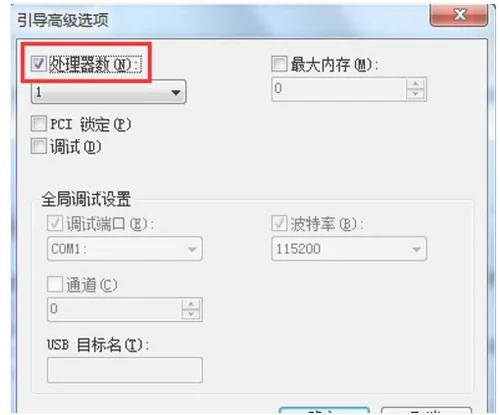
Task: Toggle the 波特率 checkbox
Action: [279, 223]
